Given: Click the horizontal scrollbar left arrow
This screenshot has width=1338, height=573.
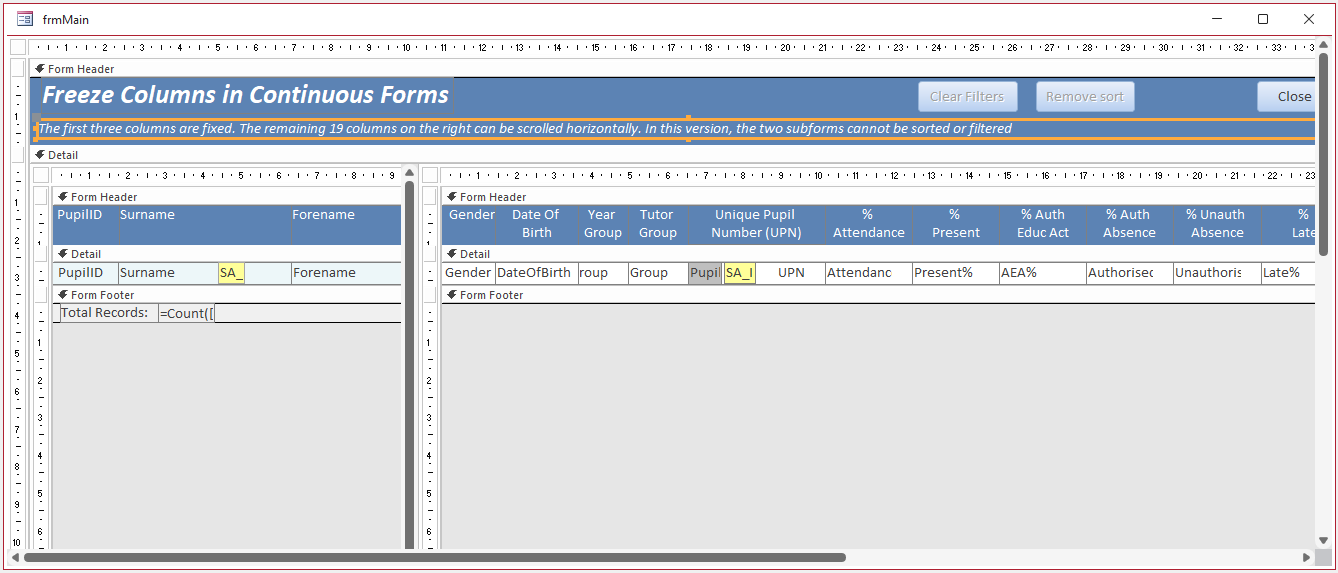Looking at the screenshot, I should 15,557.
